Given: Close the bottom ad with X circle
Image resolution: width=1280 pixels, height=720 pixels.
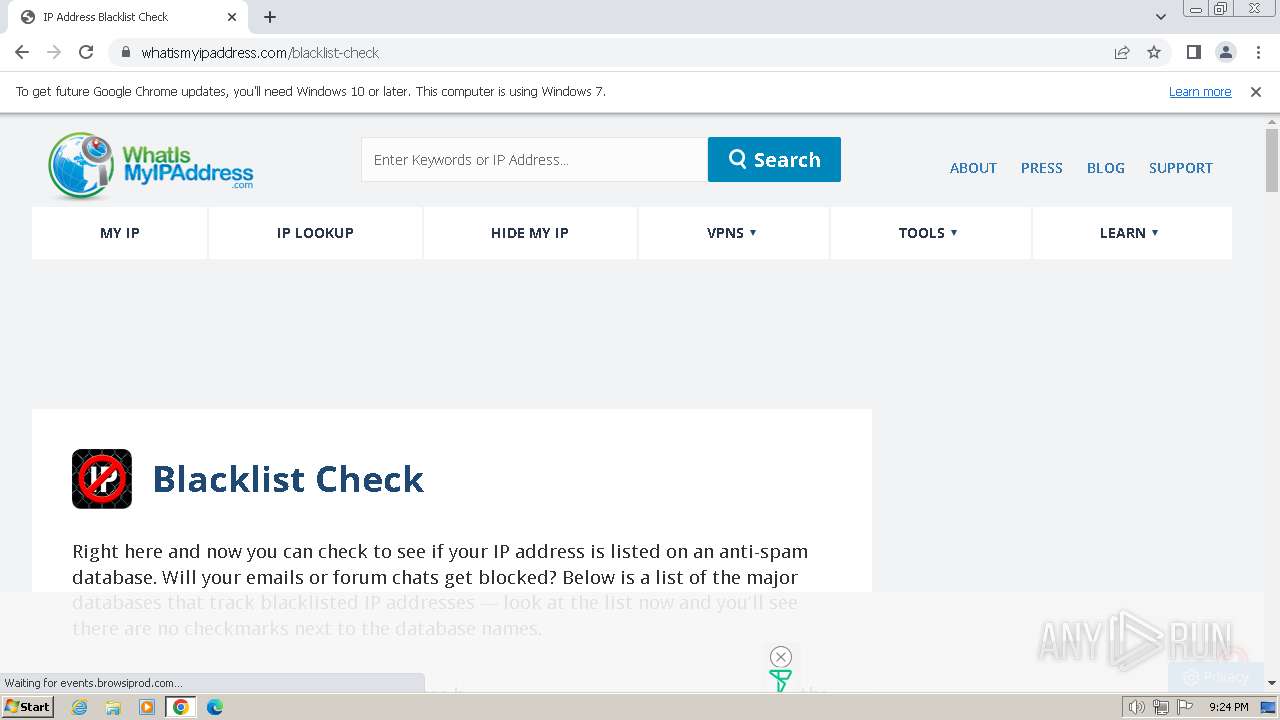Looking at the screenshot, I should (x=781, y=657).
